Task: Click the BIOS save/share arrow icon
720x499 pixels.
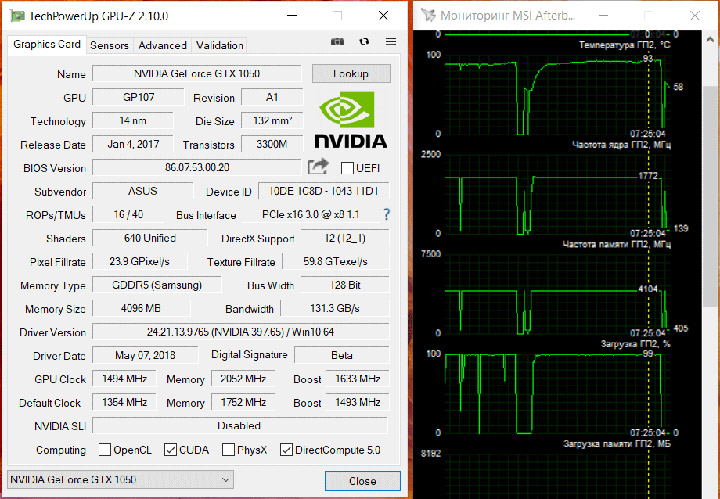Action: click(x=318, y=167)
